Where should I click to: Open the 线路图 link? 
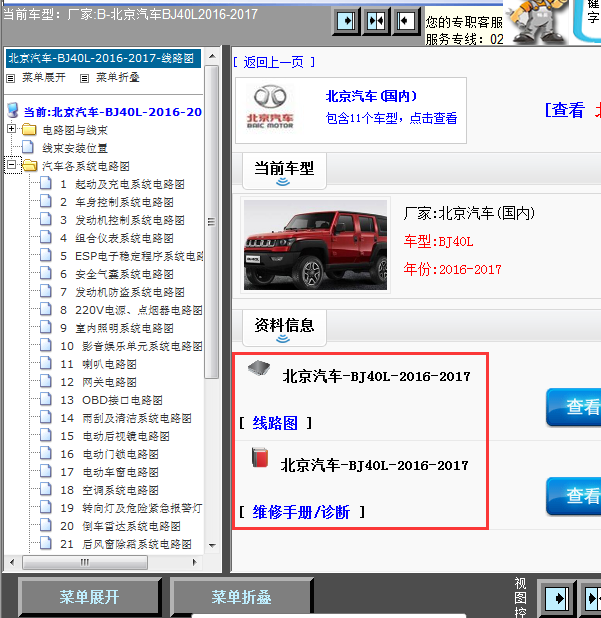[275, 423]
